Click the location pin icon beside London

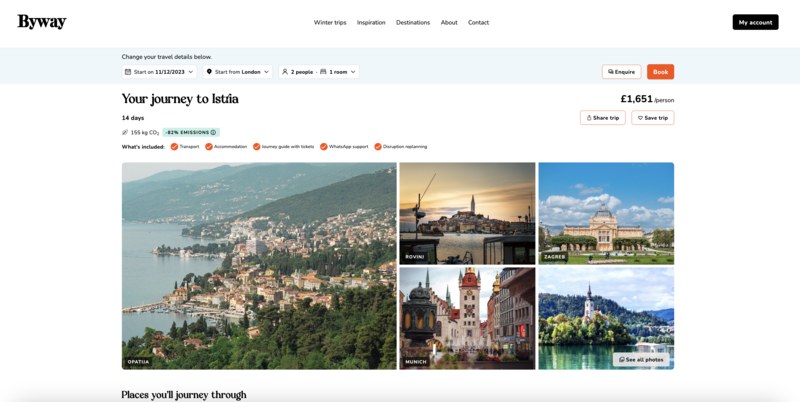coord(210,72)
